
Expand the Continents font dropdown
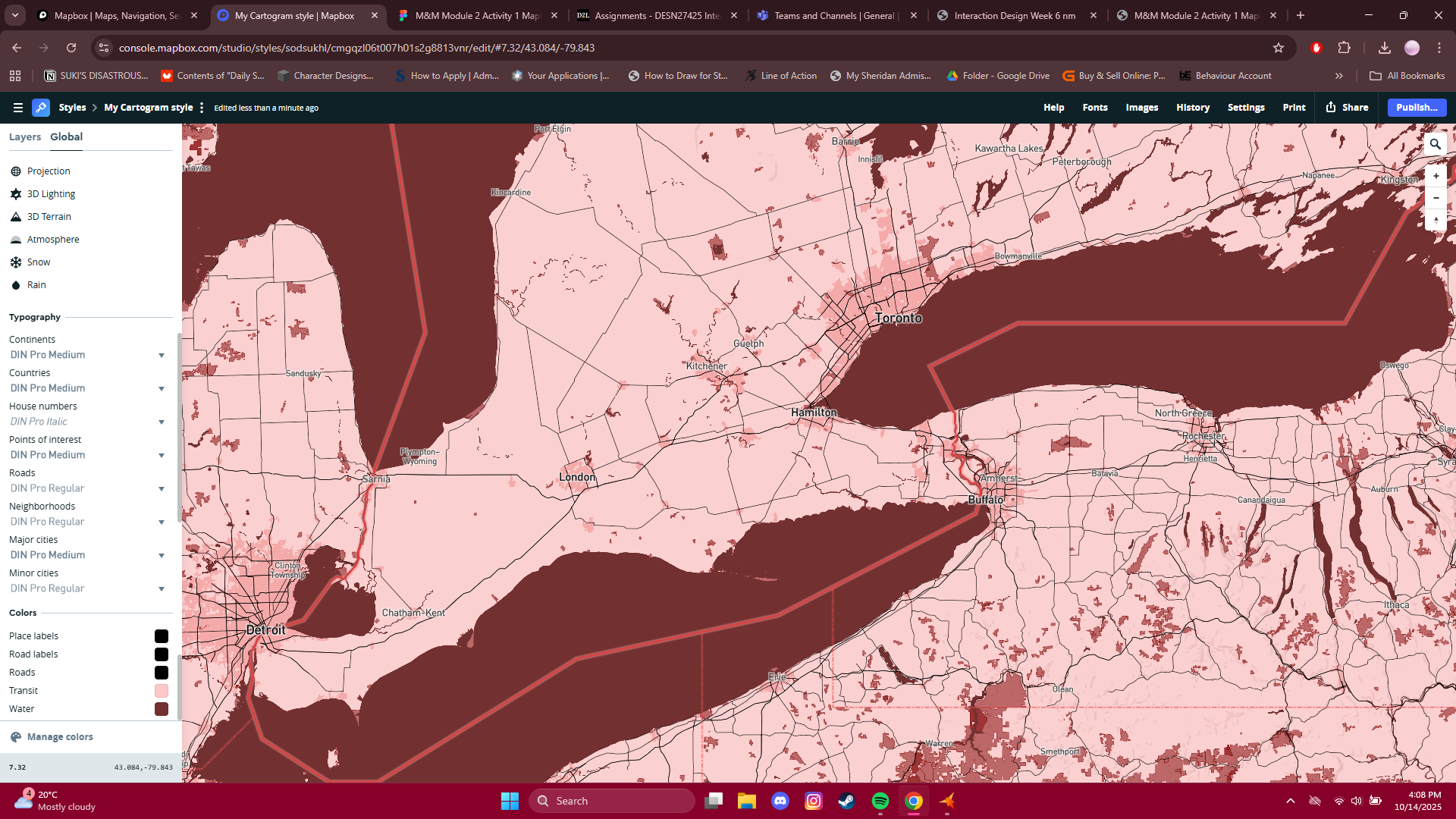point(161,355)
